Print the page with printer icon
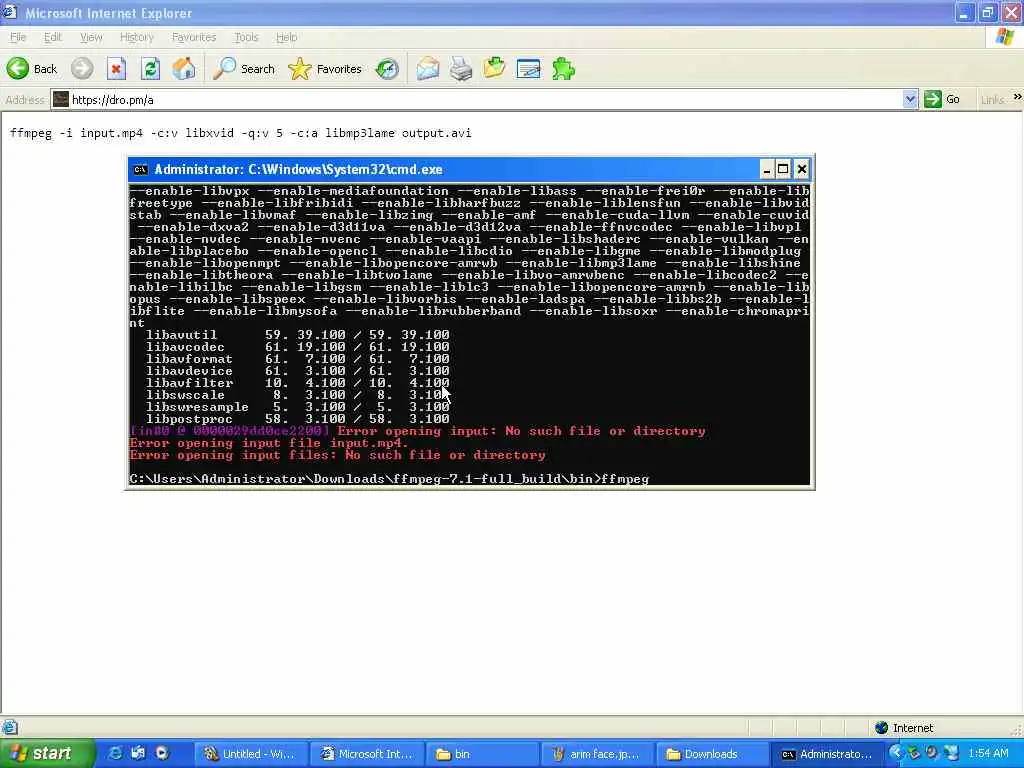 461,69
